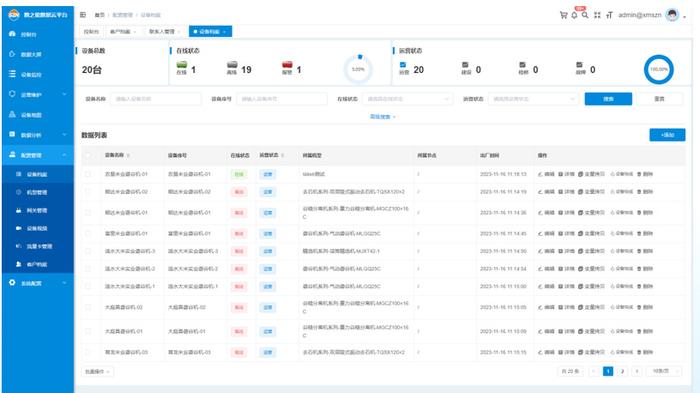
Task: Open the device monitoring list-icon item
Action: (x=38, y=75)
